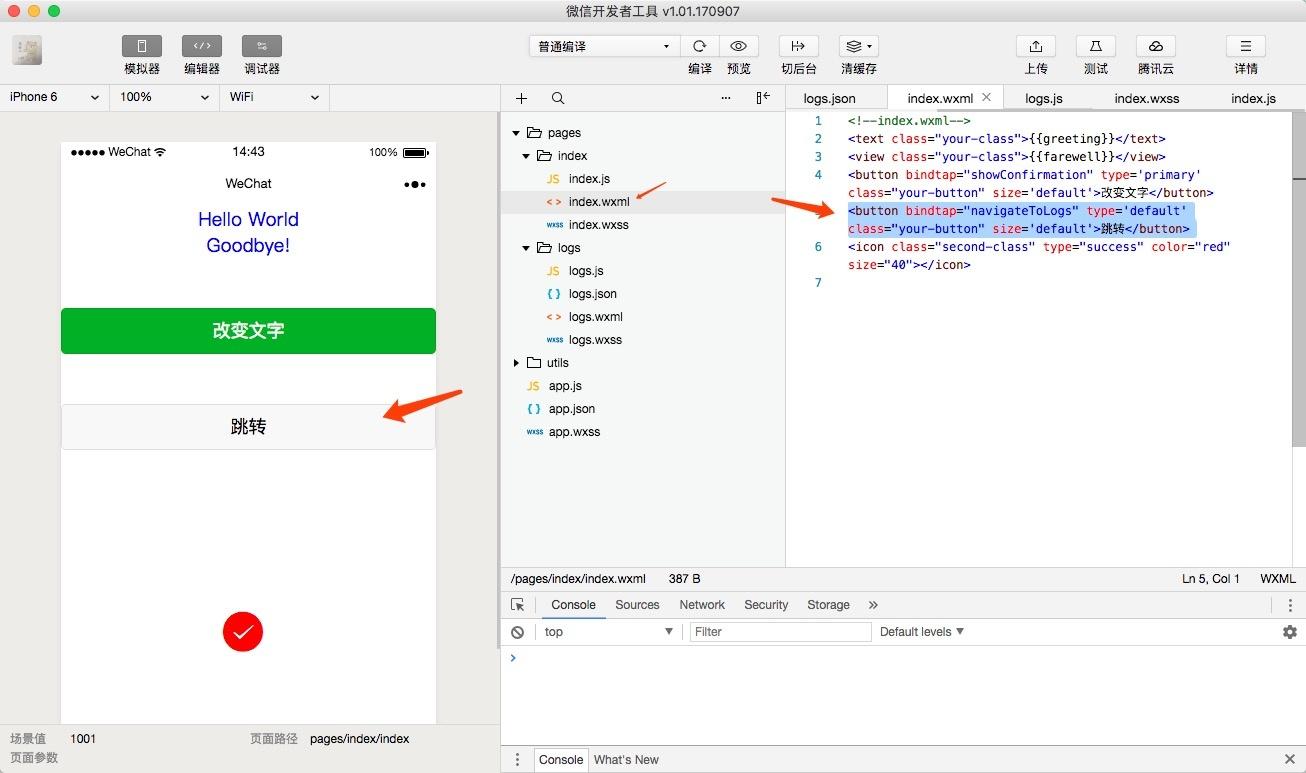Open the Network tab in devtools
This screenshot has height=773, width=1306.
(702, 605)
